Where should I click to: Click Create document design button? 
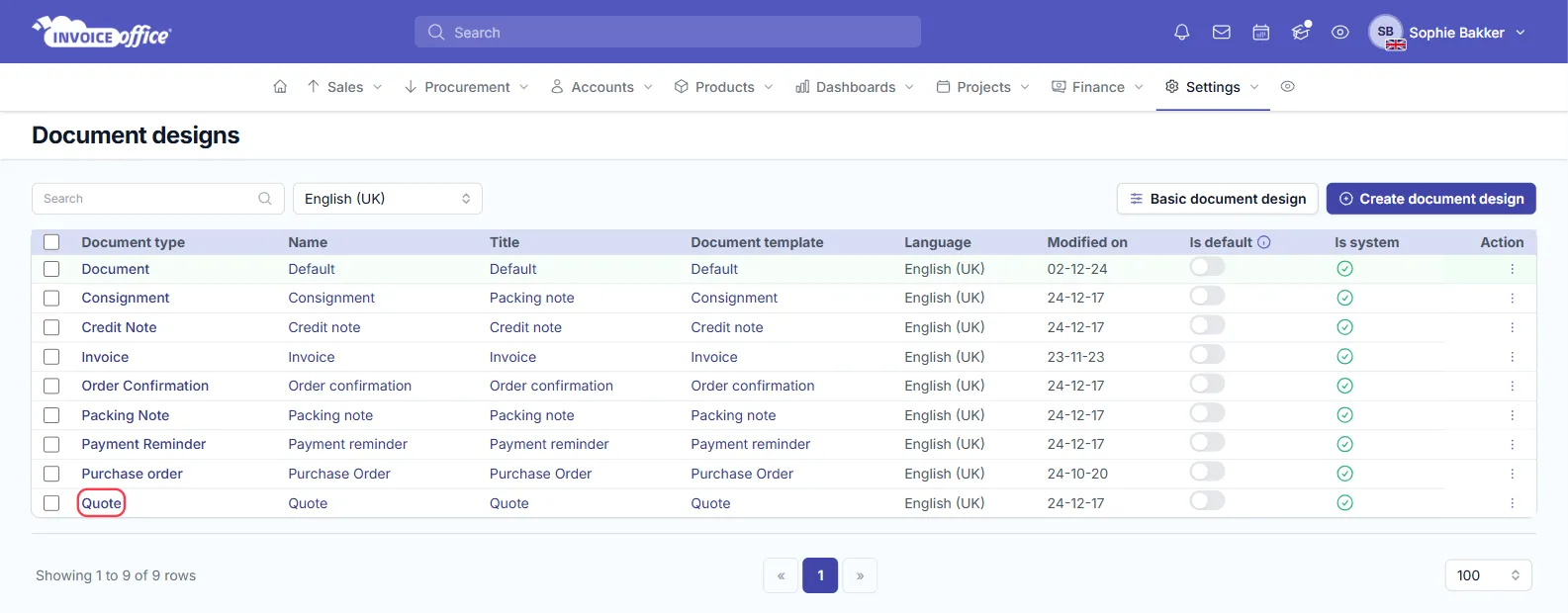pos(1430,199)
